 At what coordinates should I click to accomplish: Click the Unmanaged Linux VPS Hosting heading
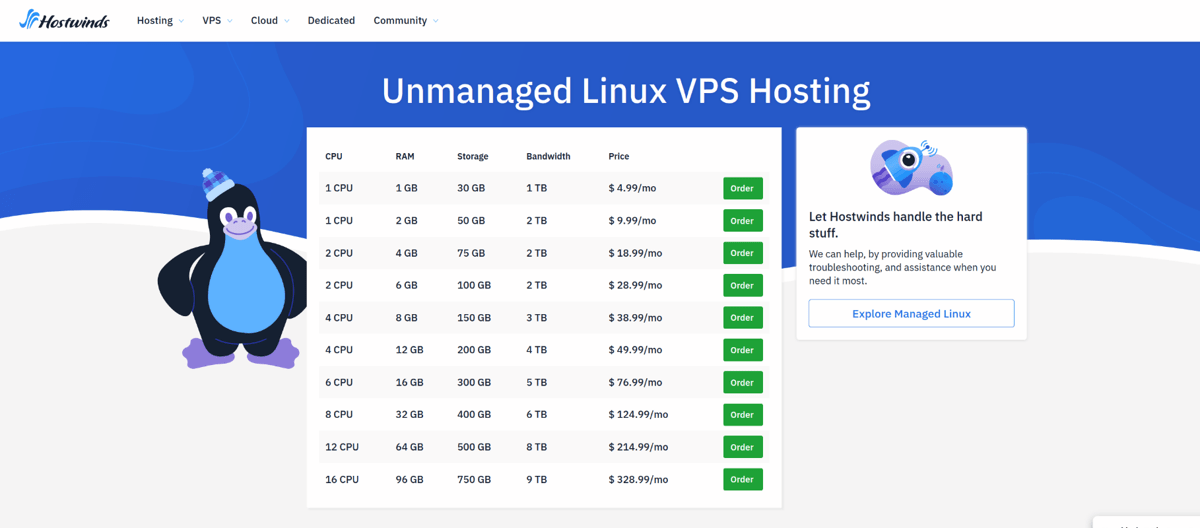coord(626,91)
